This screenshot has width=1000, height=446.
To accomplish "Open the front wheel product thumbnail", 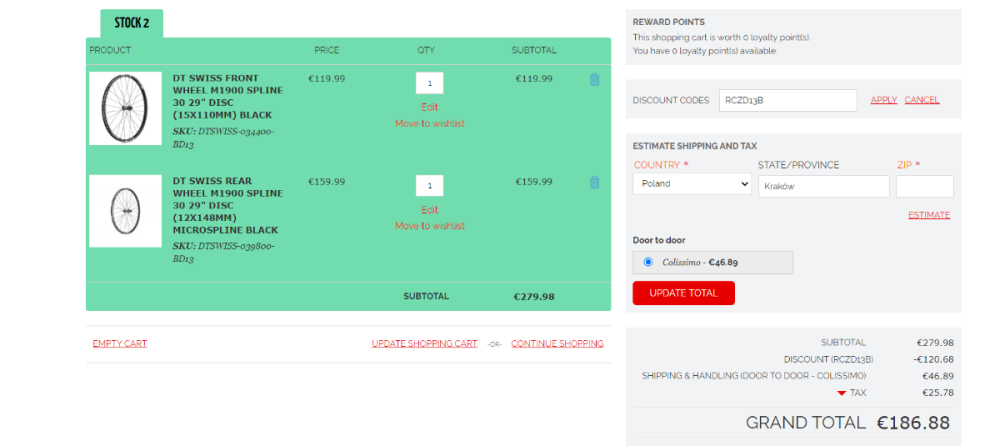I will 126,108.
